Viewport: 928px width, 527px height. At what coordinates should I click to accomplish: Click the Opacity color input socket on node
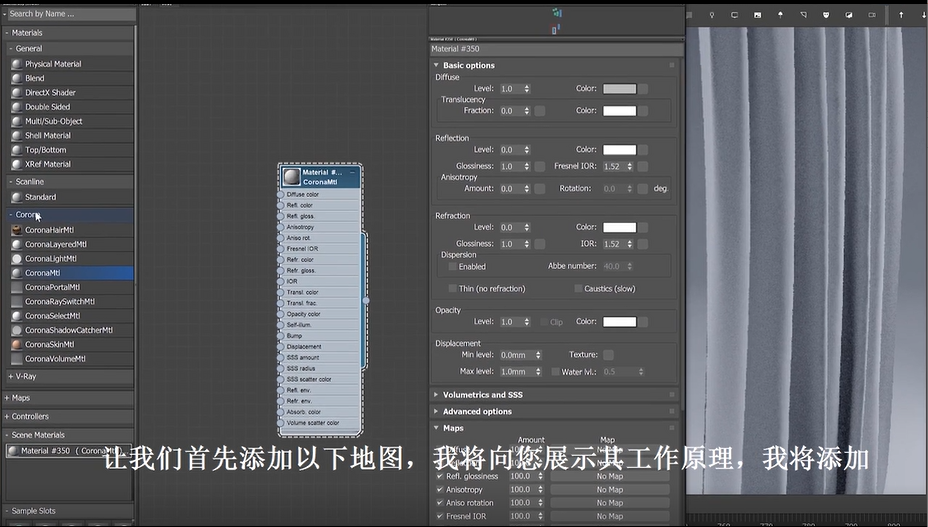point(281,314)
